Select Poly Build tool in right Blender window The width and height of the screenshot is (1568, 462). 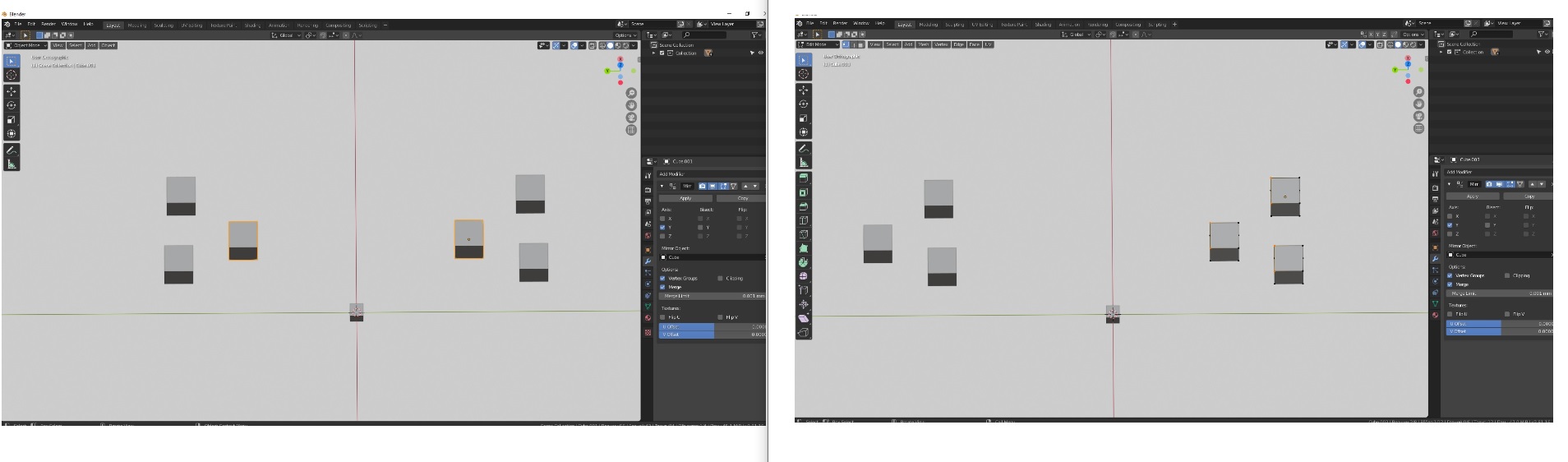804,247
